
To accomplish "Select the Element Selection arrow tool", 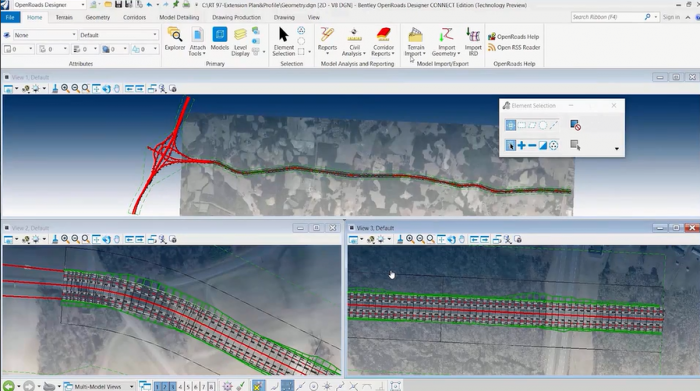I will [x=283, y=41].
